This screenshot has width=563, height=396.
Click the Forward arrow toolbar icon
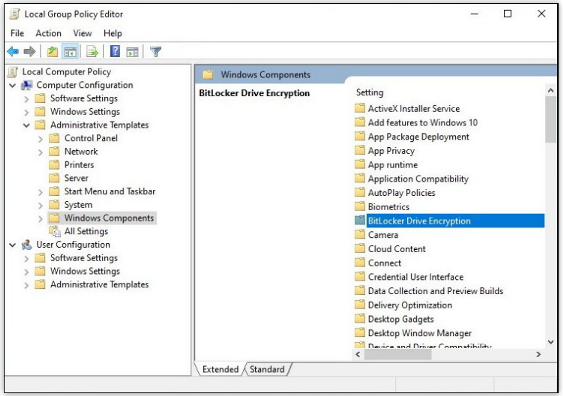click(x=30, y=52)
